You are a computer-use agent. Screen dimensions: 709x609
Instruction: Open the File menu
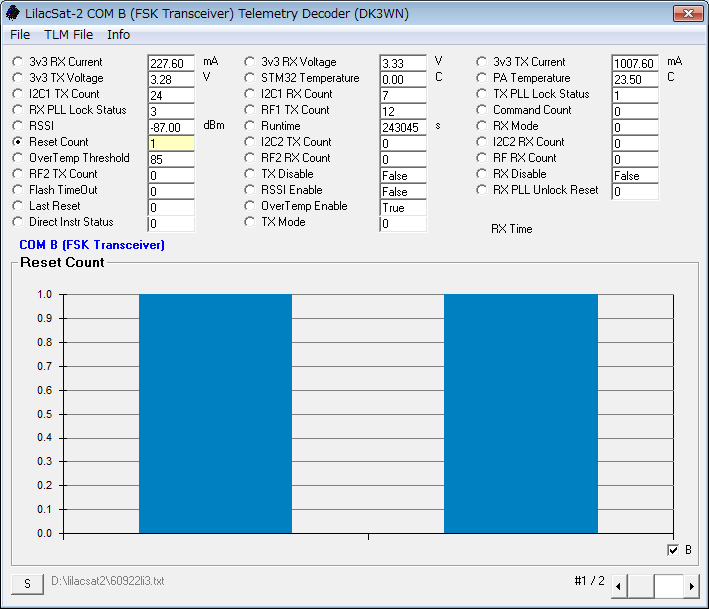tap(20, 34)
